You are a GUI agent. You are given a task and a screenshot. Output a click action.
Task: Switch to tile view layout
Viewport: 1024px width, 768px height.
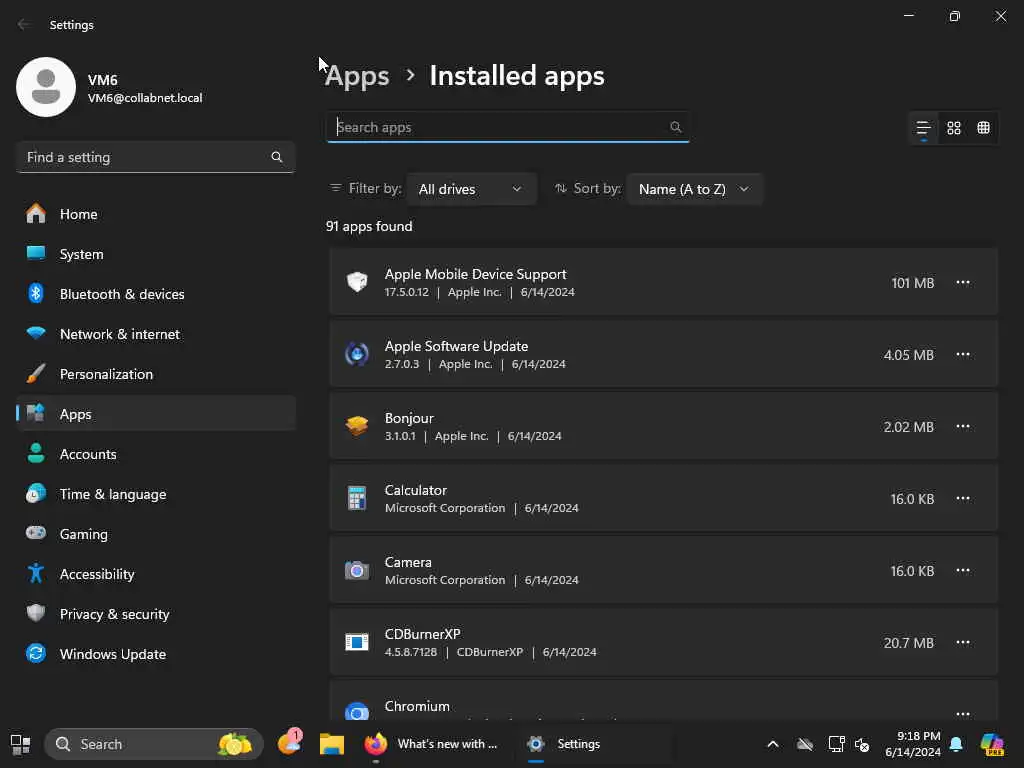click(984, 128)
